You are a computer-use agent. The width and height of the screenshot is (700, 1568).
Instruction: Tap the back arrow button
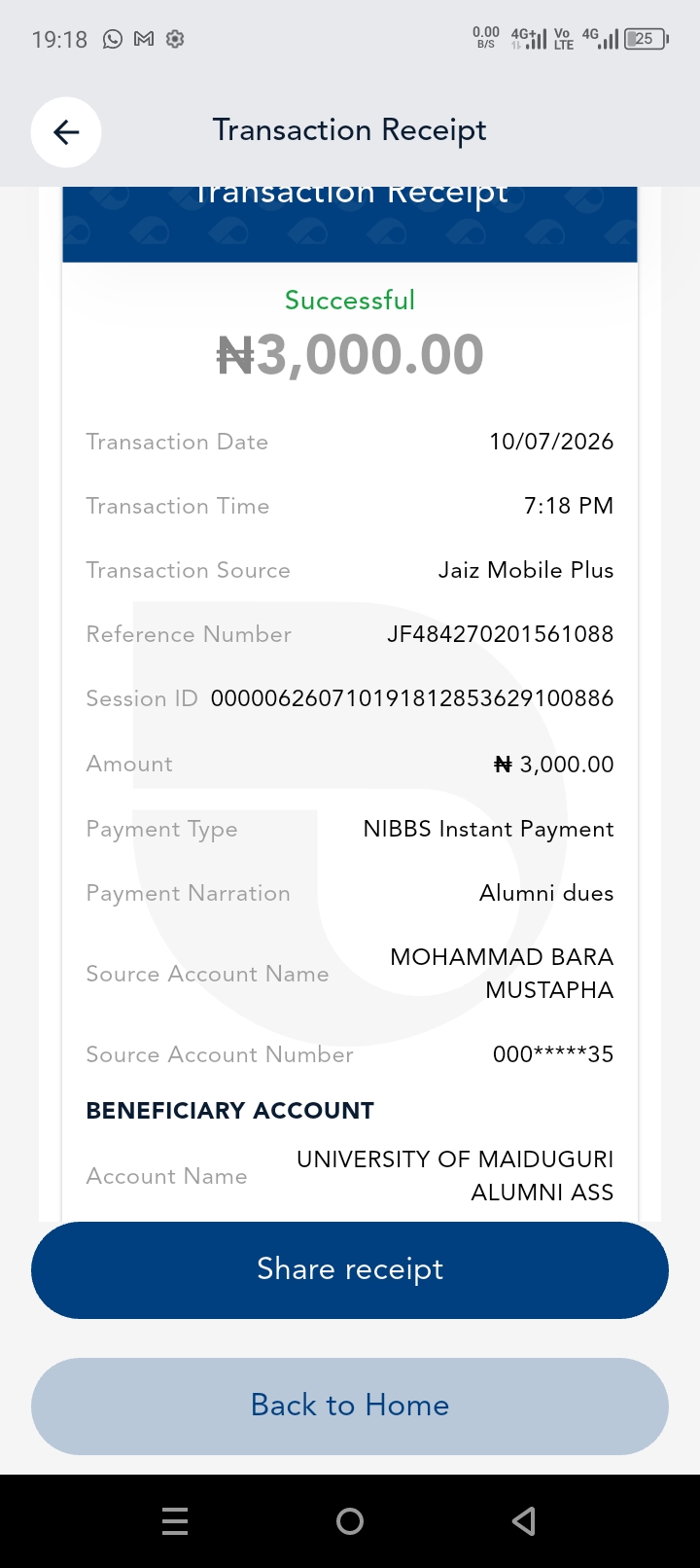coord(66,132)
